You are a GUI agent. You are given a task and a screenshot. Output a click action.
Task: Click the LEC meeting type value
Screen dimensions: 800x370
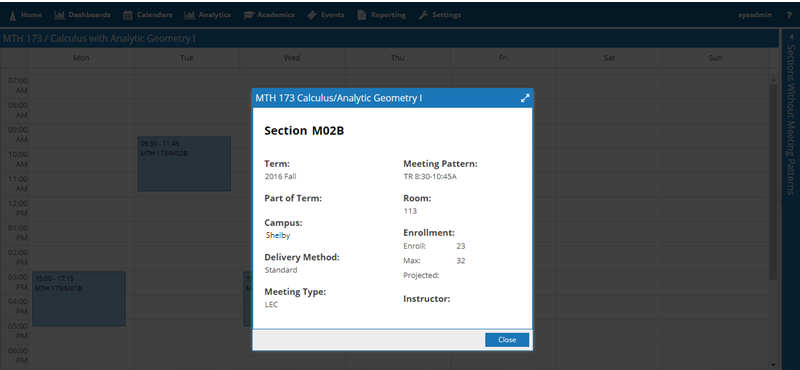pyautogui.click(x=271, y=305)
